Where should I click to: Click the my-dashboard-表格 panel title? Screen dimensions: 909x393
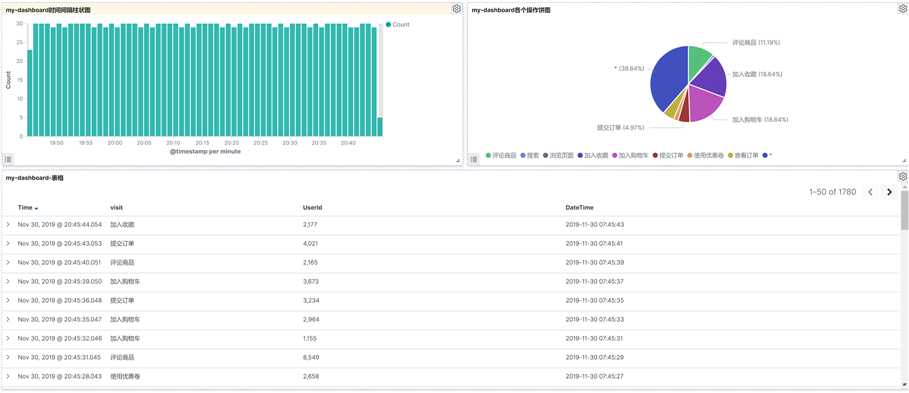[34, 178]
